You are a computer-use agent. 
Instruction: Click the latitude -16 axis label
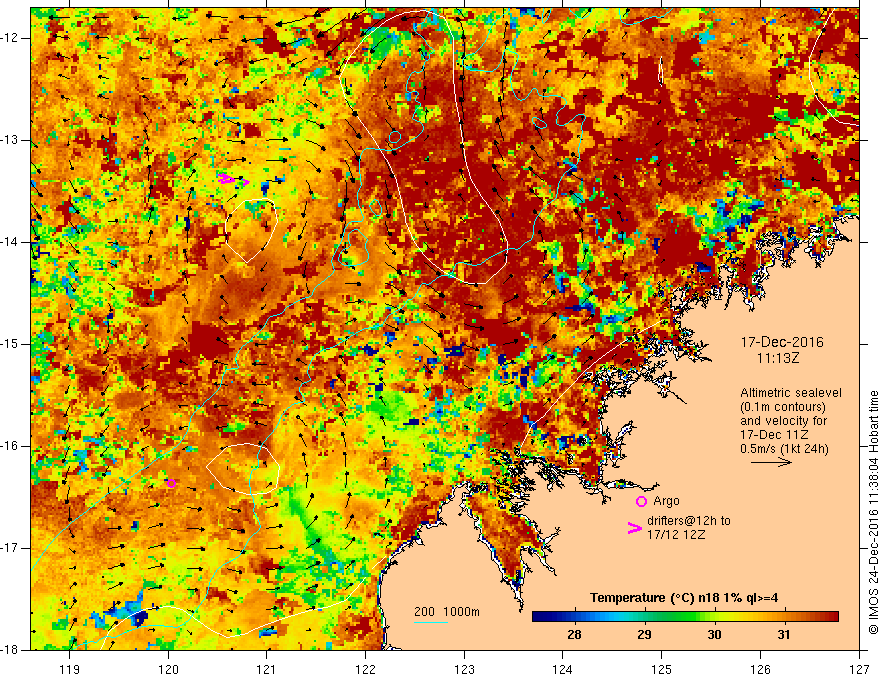tap(10, 446)
